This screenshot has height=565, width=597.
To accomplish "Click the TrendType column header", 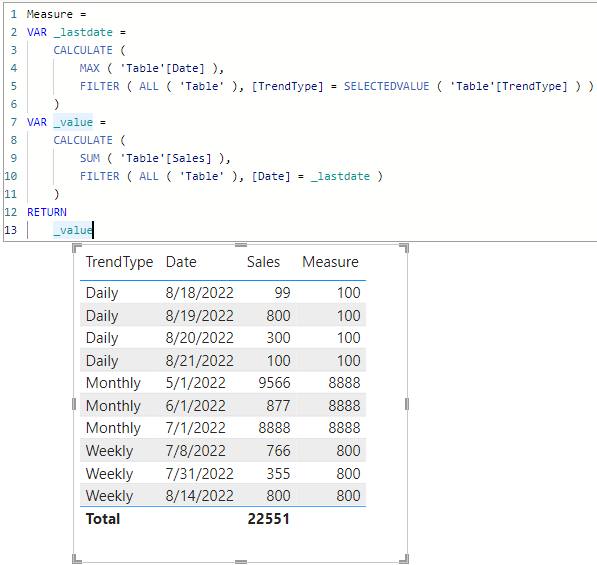I will click(119, 262).
